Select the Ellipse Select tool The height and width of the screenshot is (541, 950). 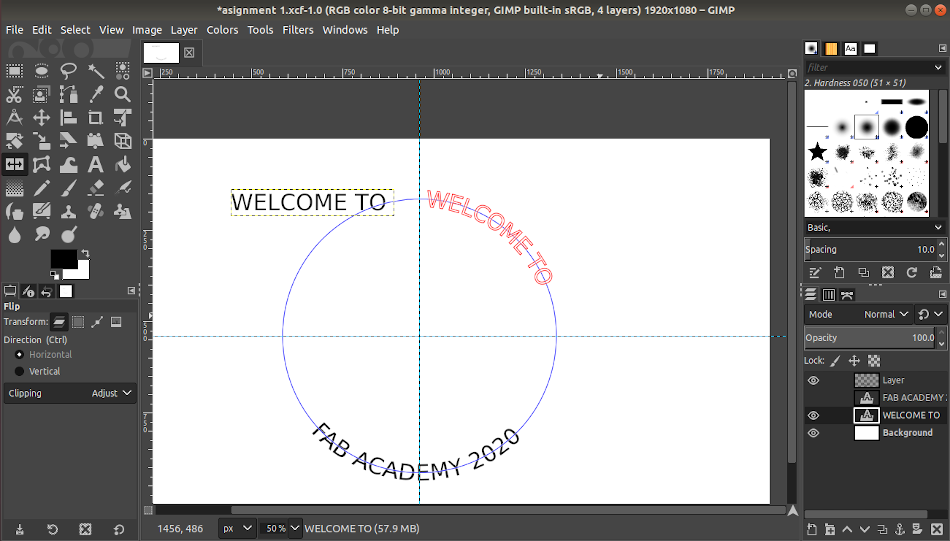click(x=41, y=71)
